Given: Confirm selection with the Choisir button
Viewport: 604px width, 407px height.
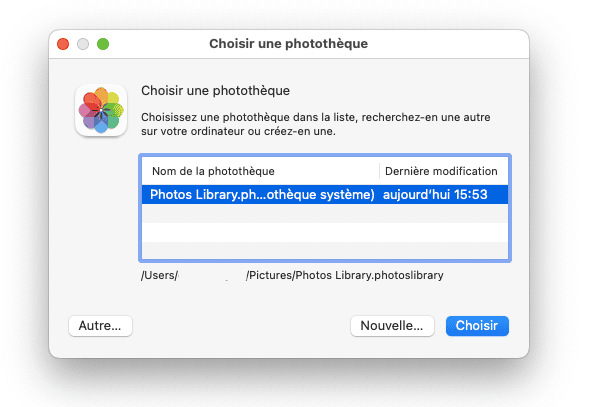Looking at the screenshot, I should point(477,326).
